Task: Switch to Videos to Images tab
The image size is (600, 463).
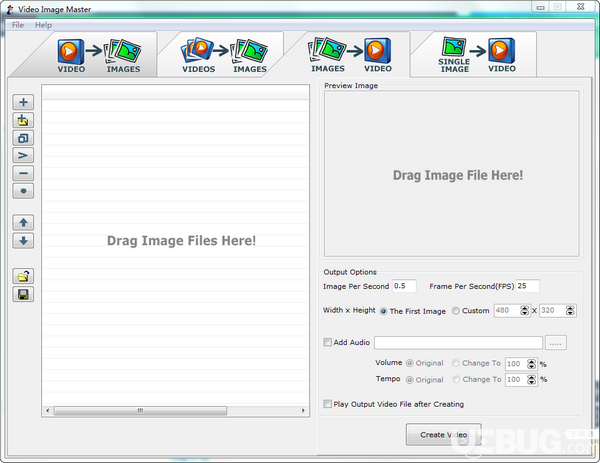Action: point(224,55)
